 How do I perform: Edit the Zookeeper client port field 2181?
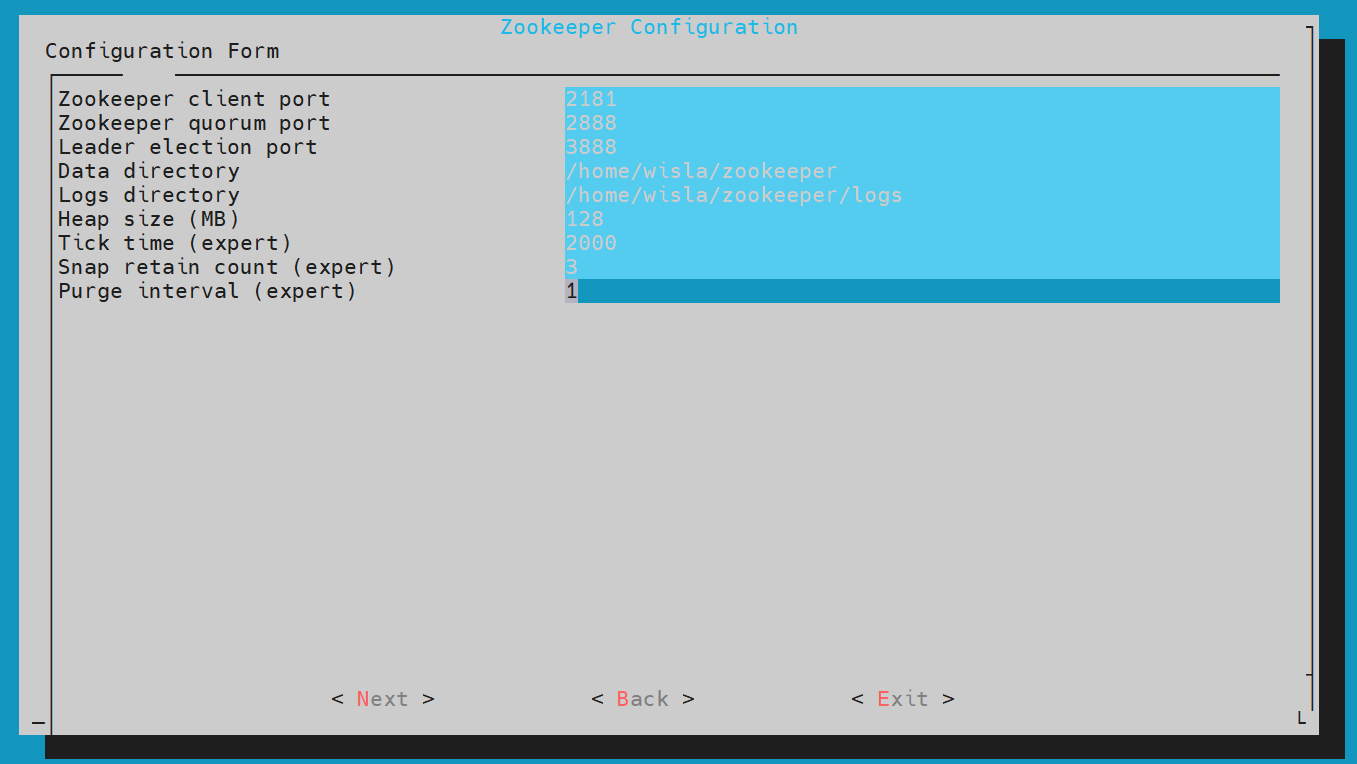(922, 99)
